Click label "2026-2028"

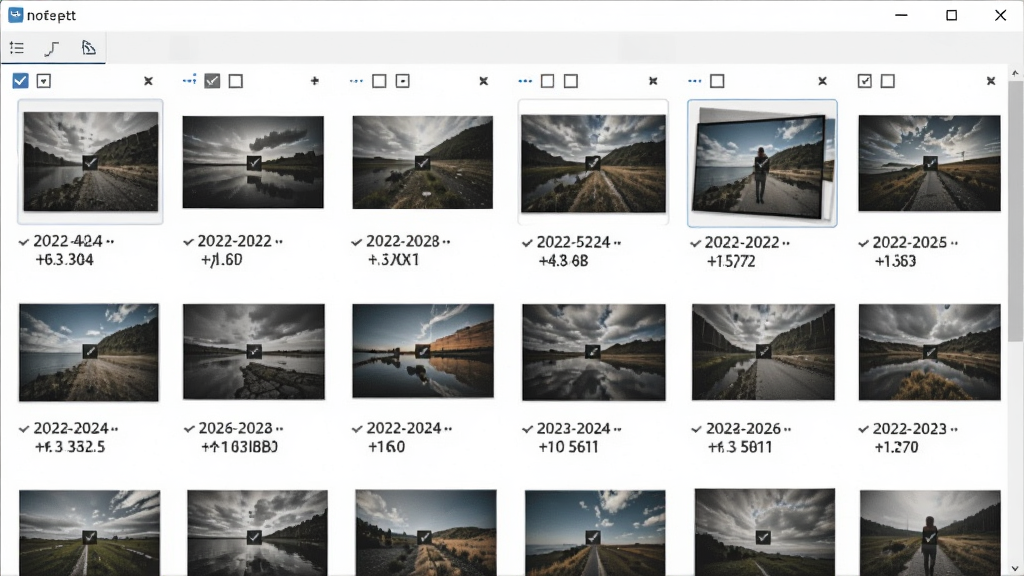pos(236,428)
